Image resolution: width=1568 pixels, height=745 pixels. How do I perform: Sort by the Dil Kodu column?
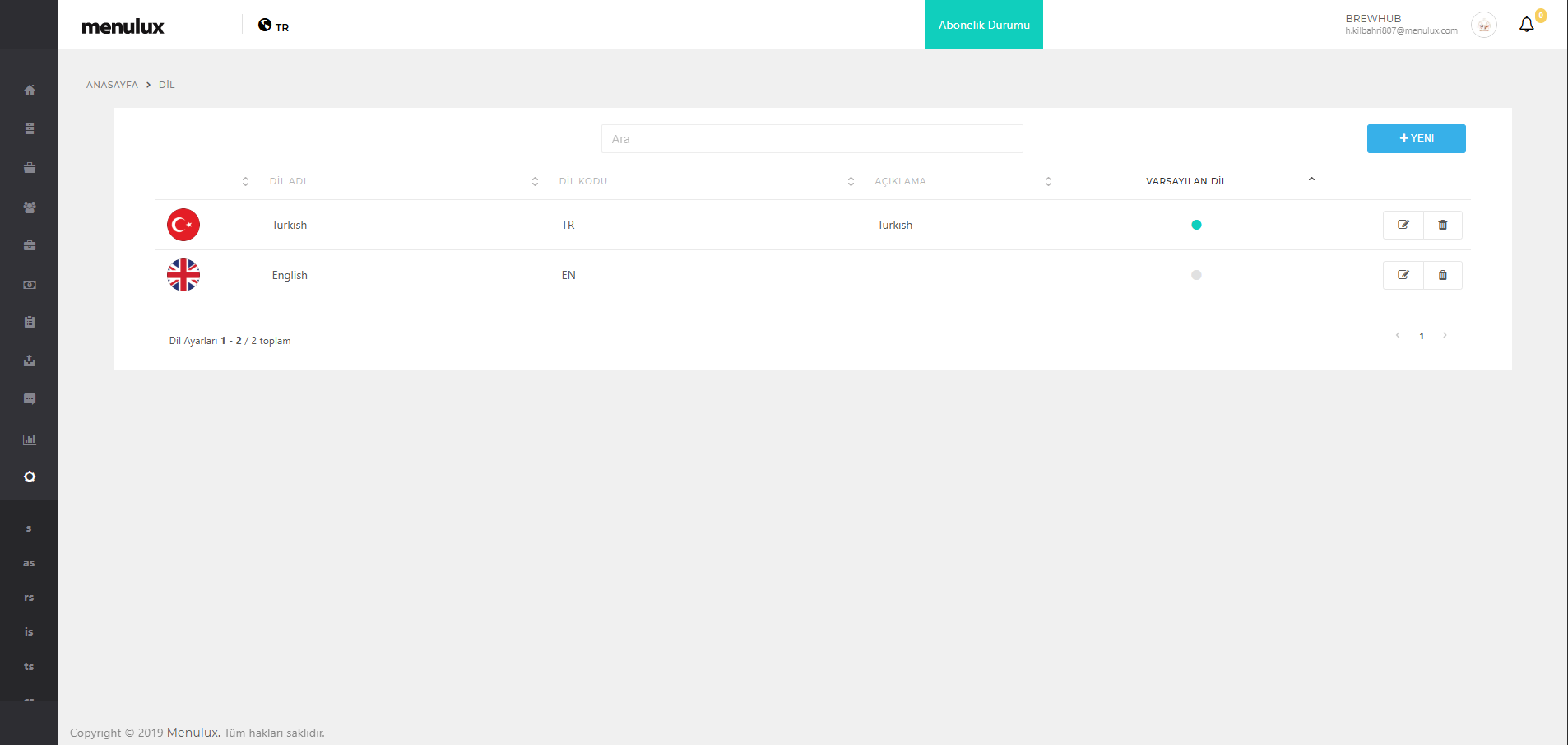[582, 181]
